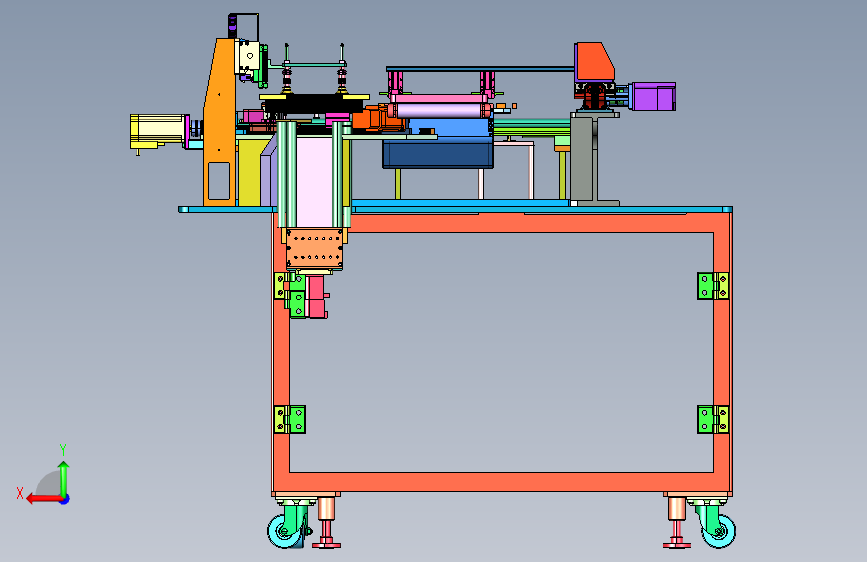Click the blue Z axis dot of the triad

65,499
